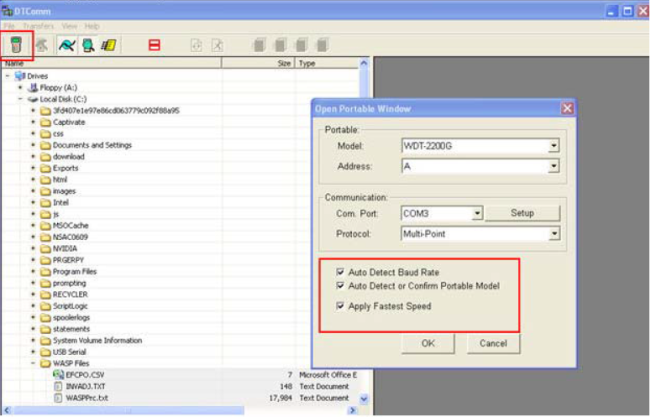Click the blue-green wave toolbar icon
Image resolution: width=651 pixels, height=417 pixels.
coord(66,45)
